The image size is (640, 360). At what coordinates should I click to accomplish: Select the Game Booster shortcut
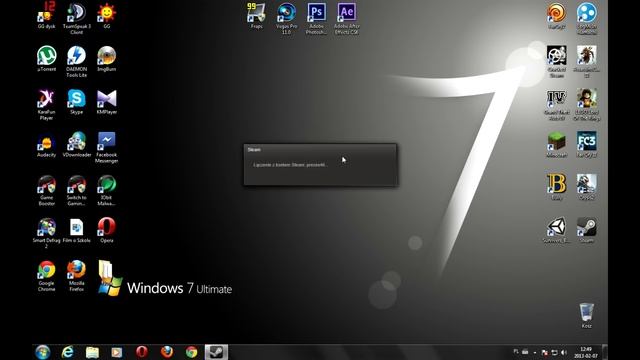(x=47, y=190)
